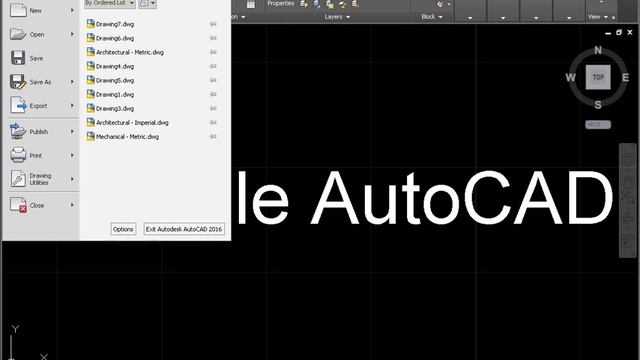The width and height of the screenshot is (640, 360).
Task: Pin Drawing6.dwg to the list
Action: 213,38
